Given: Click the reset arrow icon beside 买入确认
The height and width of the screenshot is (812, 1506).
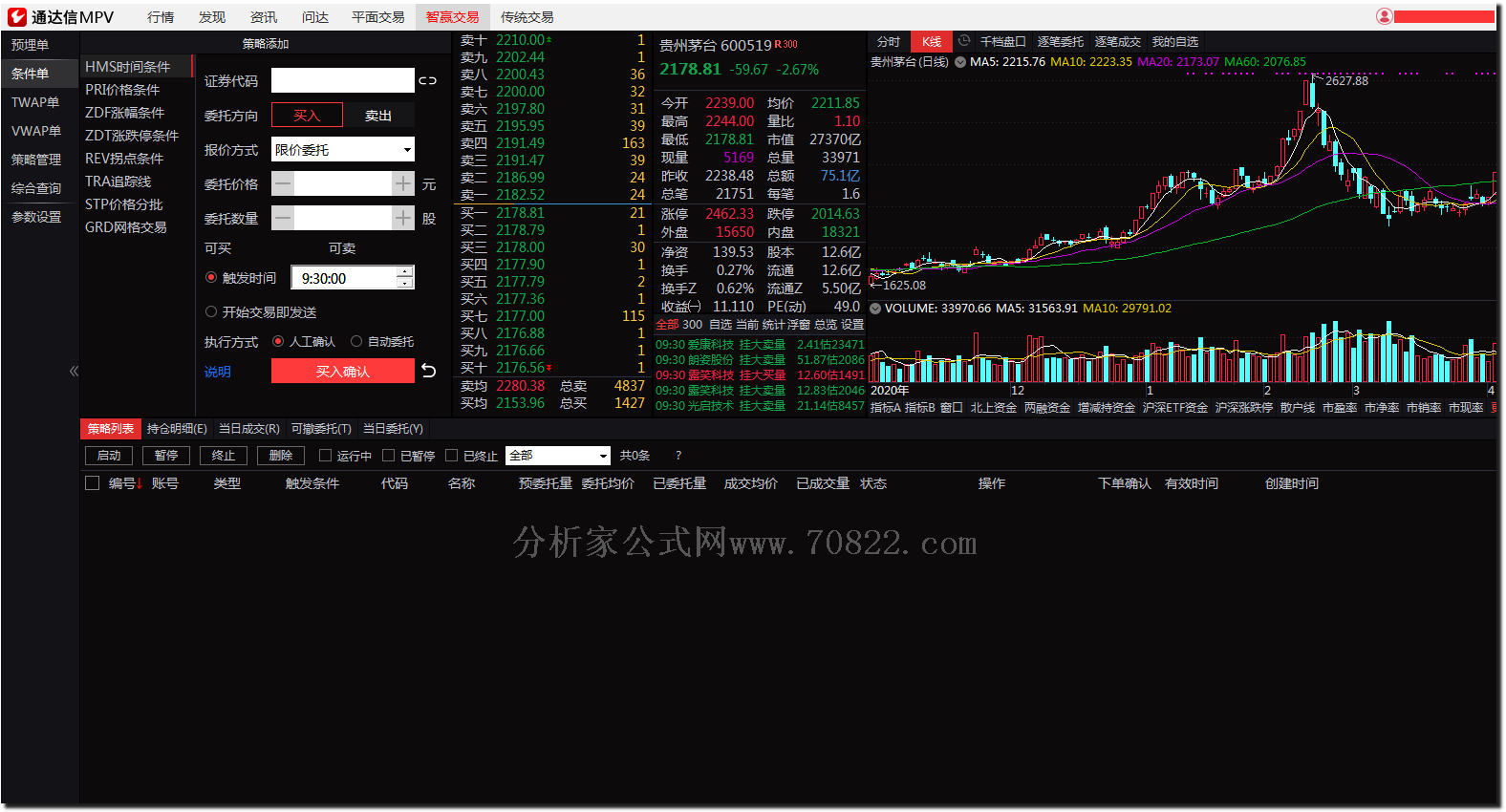Looking at the screenshot, I should coord(429,371).
